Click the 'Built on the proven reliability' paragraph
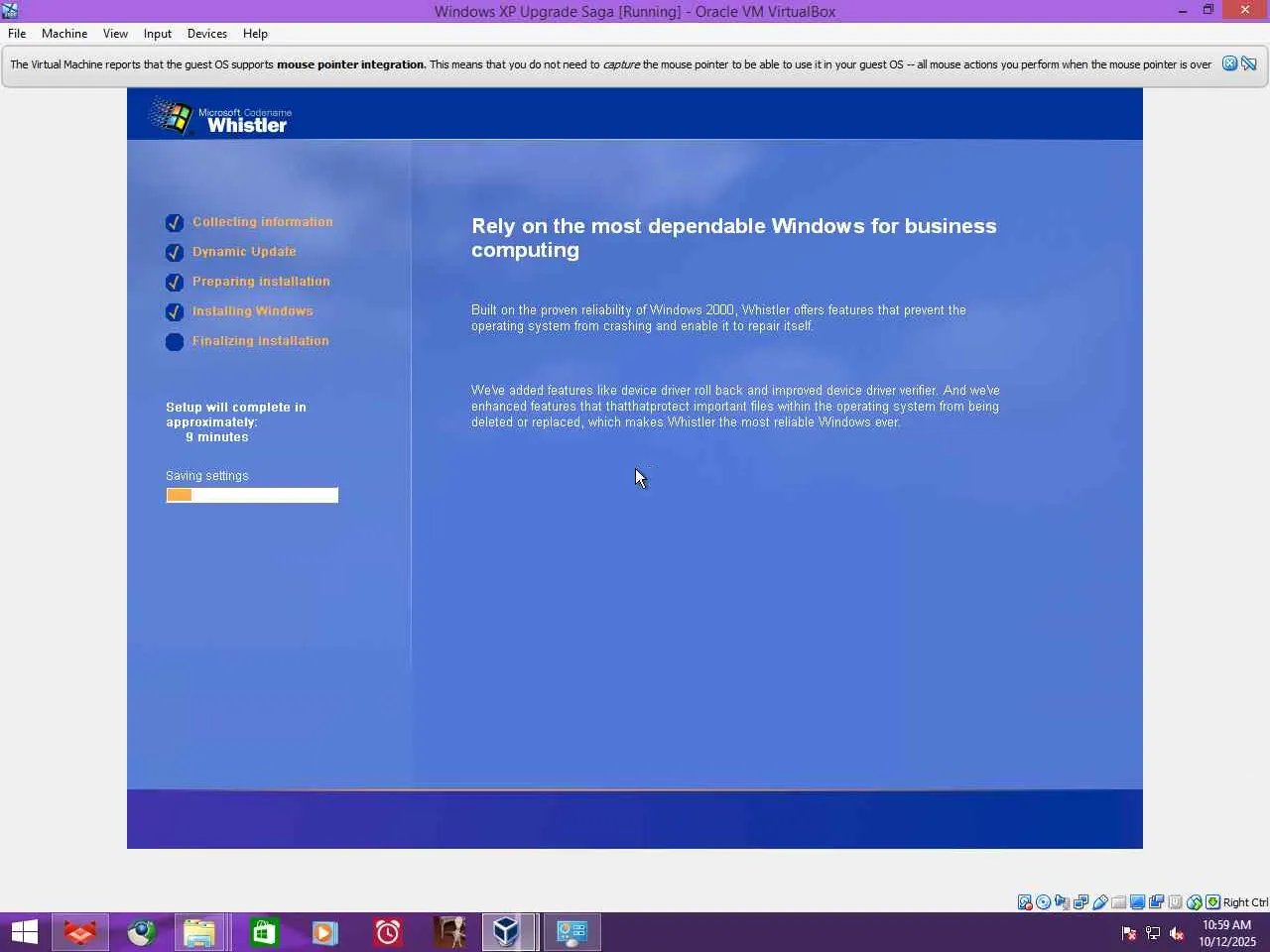The width and height of the screenshot is (1270, 952). 718,318
